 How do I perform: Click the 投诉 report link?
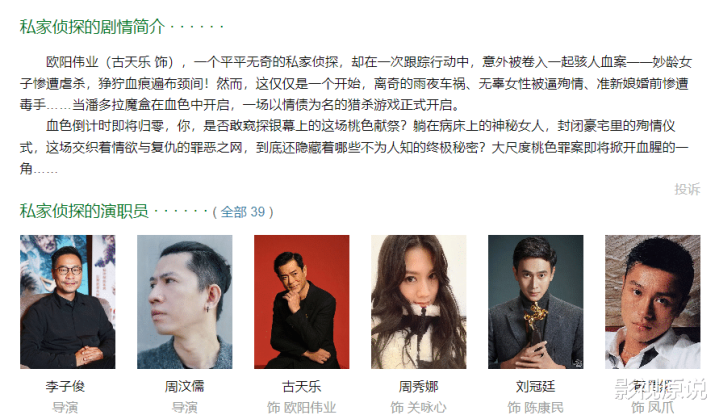pyautogui.click(x=687, y=189)
